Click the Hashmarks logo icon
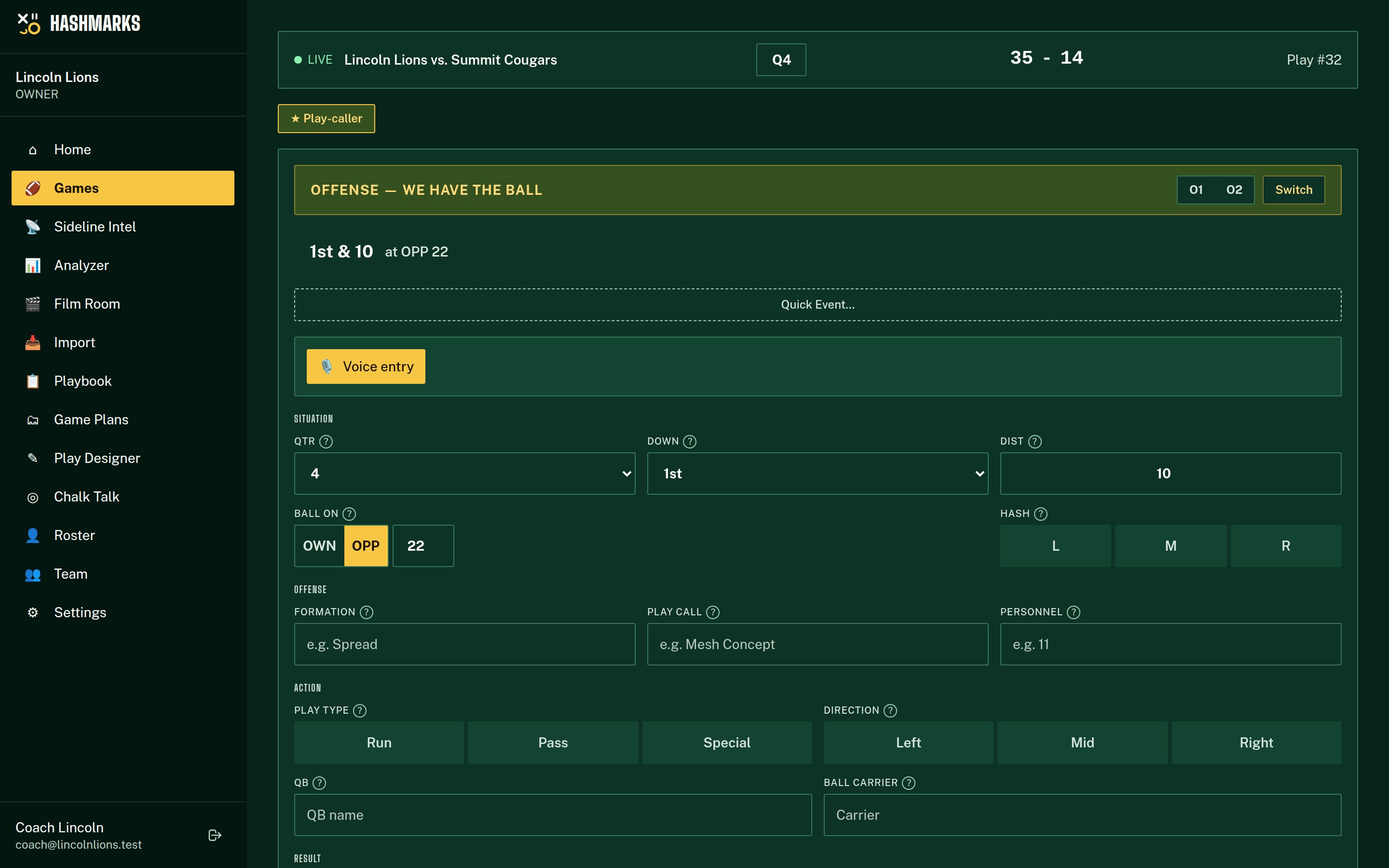The height and width of the screenshot is (868, 1389). pos(29,24)
